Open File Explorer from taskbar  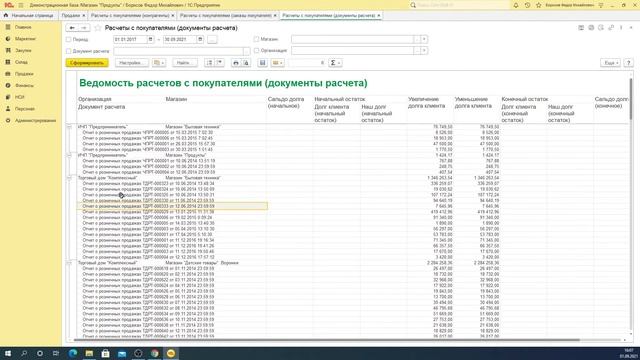(89, 353)
